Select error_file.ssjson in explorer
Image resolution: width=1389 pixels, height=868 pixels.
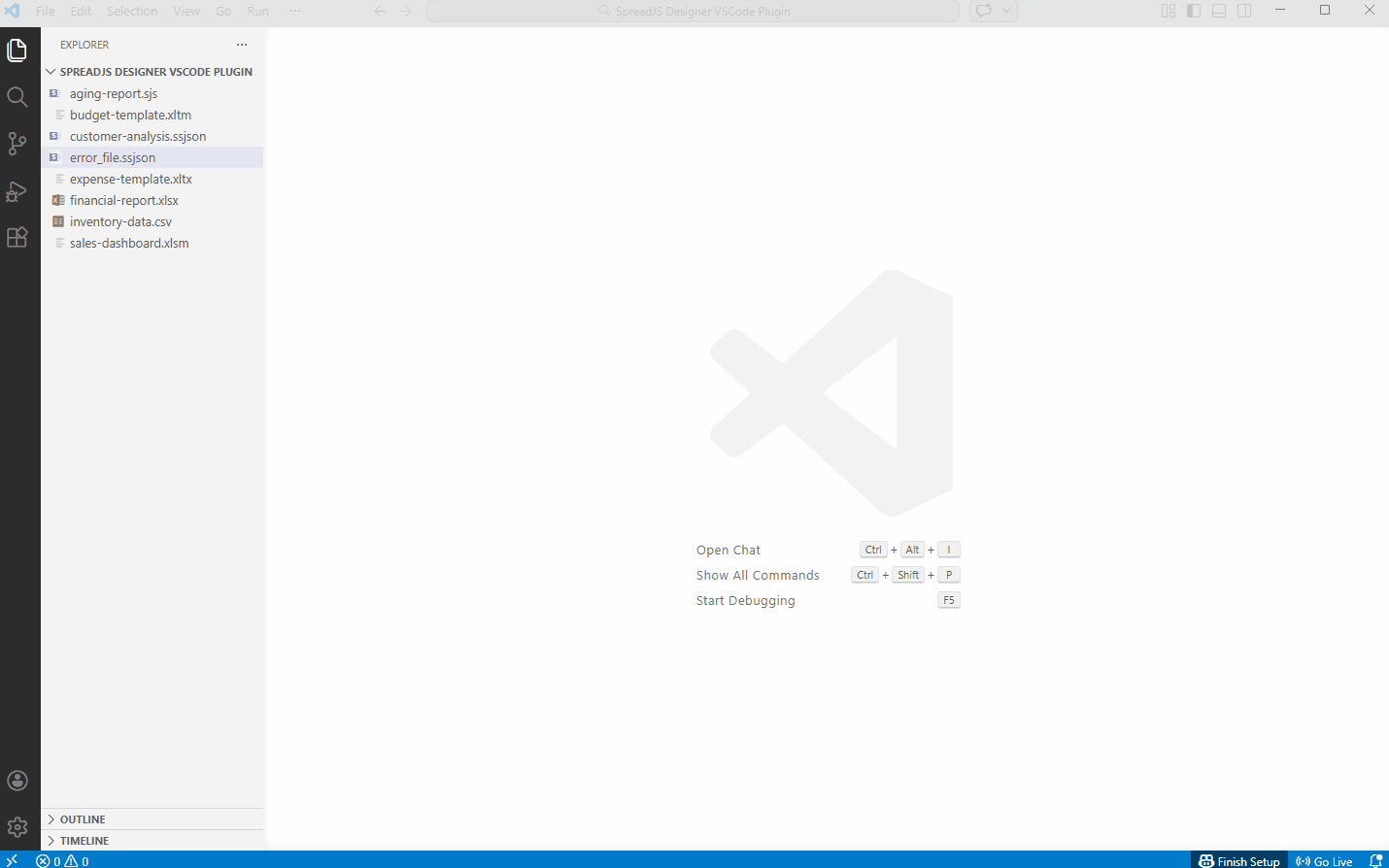[x=152, y=157]
